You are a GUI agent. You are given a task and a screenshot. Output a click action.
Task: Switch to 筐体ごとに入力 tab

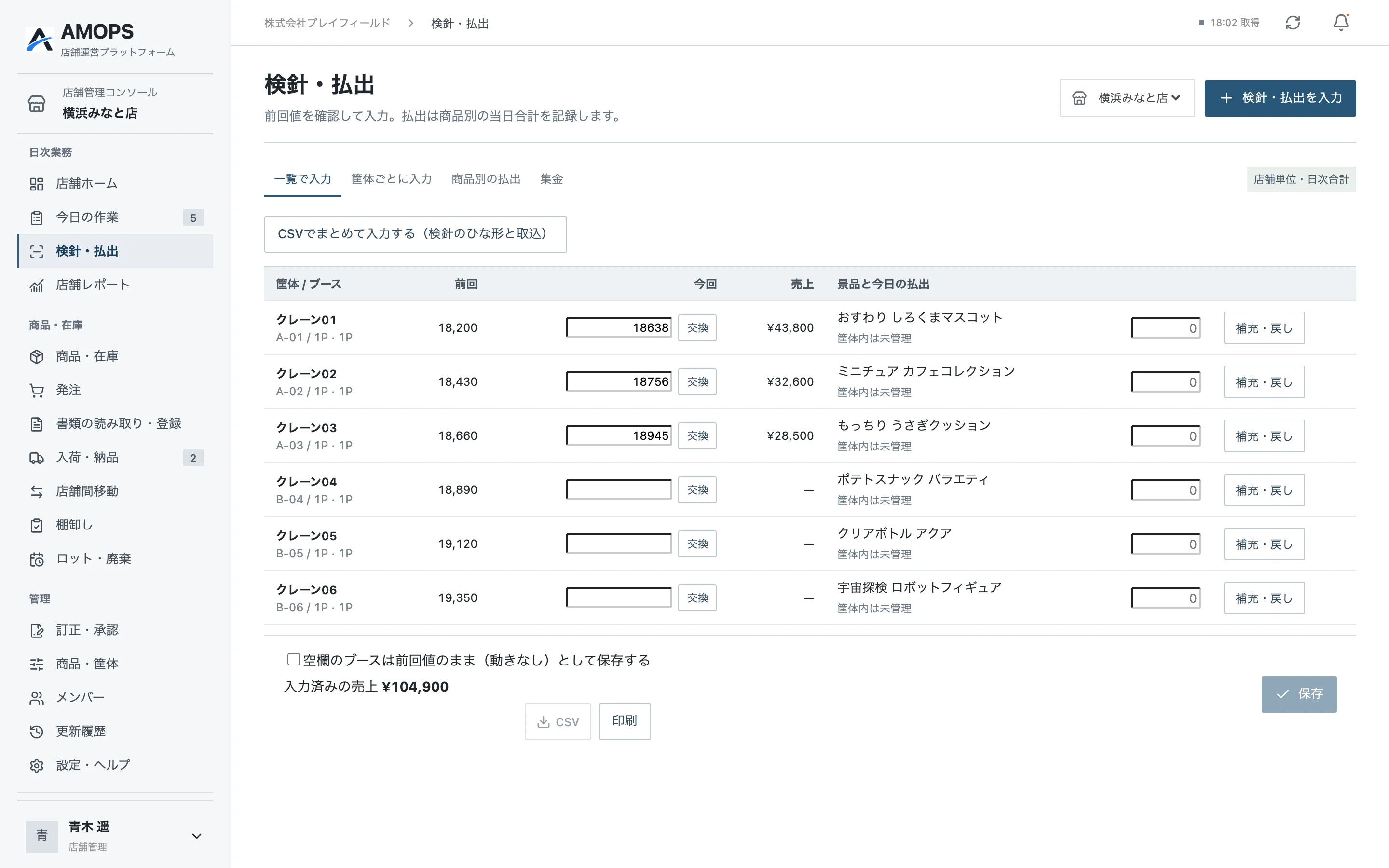[x=392, y=179]
